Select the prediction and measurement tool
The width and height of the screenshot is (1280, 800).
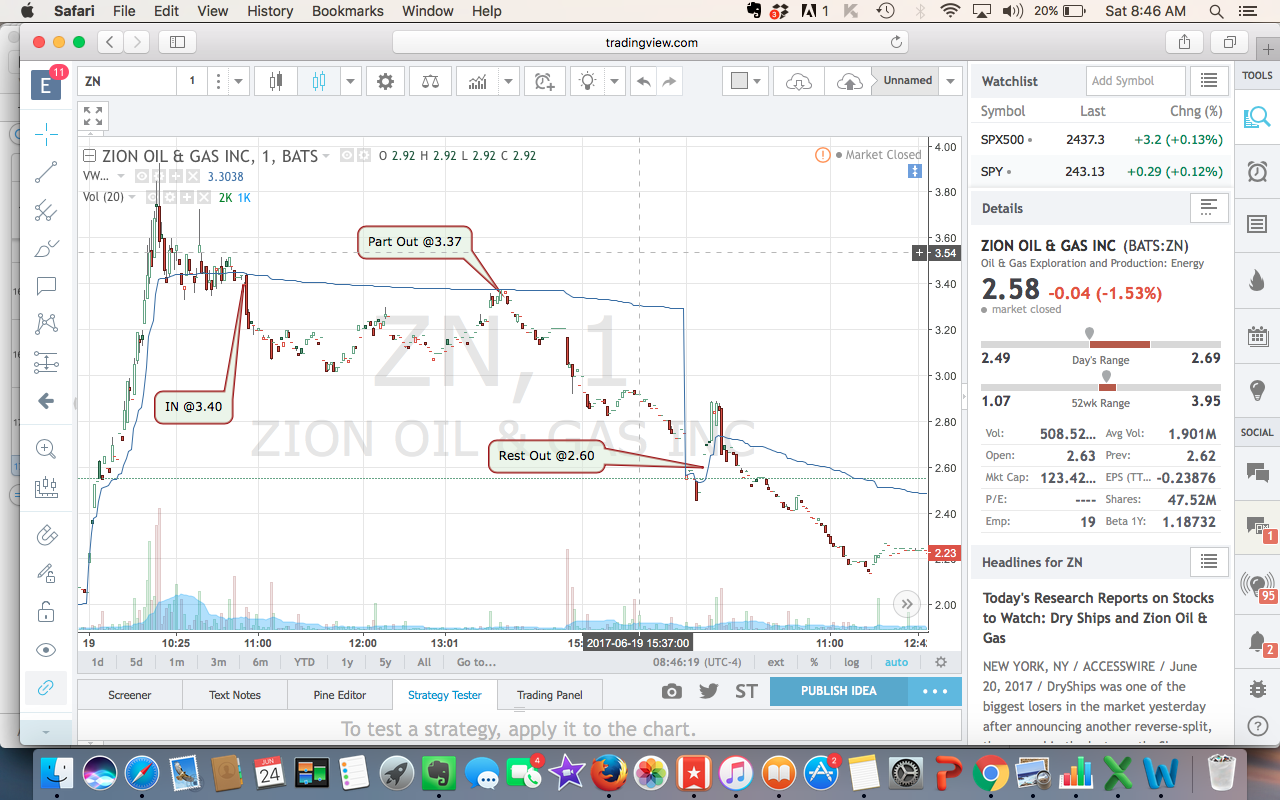pyautogui.click(x=46, y=362)
